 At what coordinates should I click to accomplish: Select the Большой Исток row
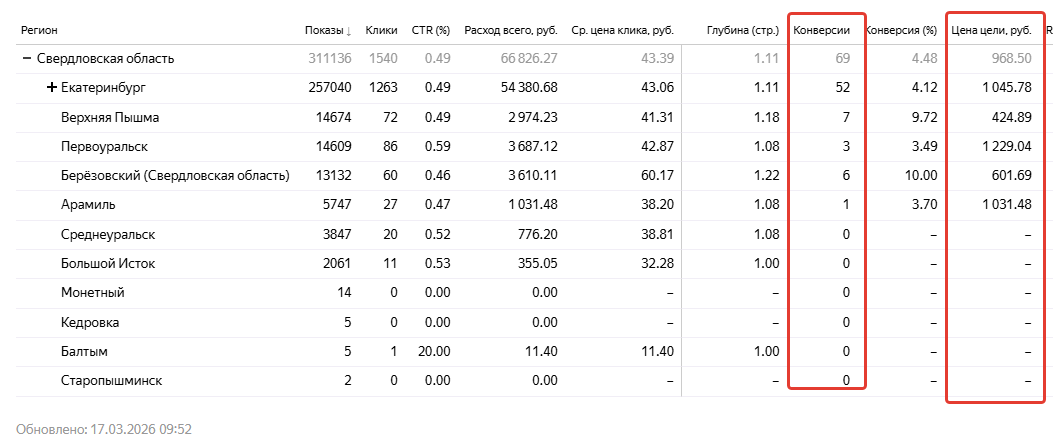pyautogui.click(x=106, y=263)
